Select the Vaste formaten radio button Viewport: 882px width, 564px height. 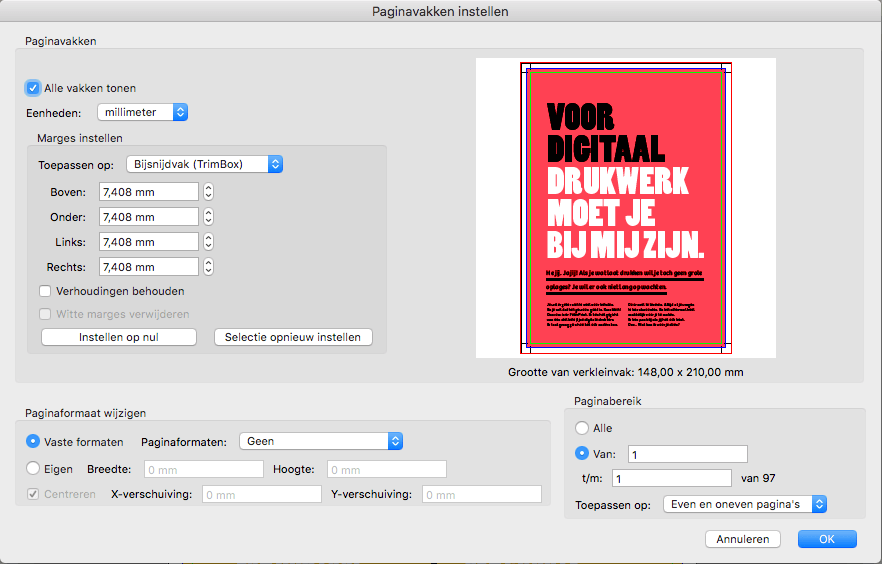(x=33, y=441)
